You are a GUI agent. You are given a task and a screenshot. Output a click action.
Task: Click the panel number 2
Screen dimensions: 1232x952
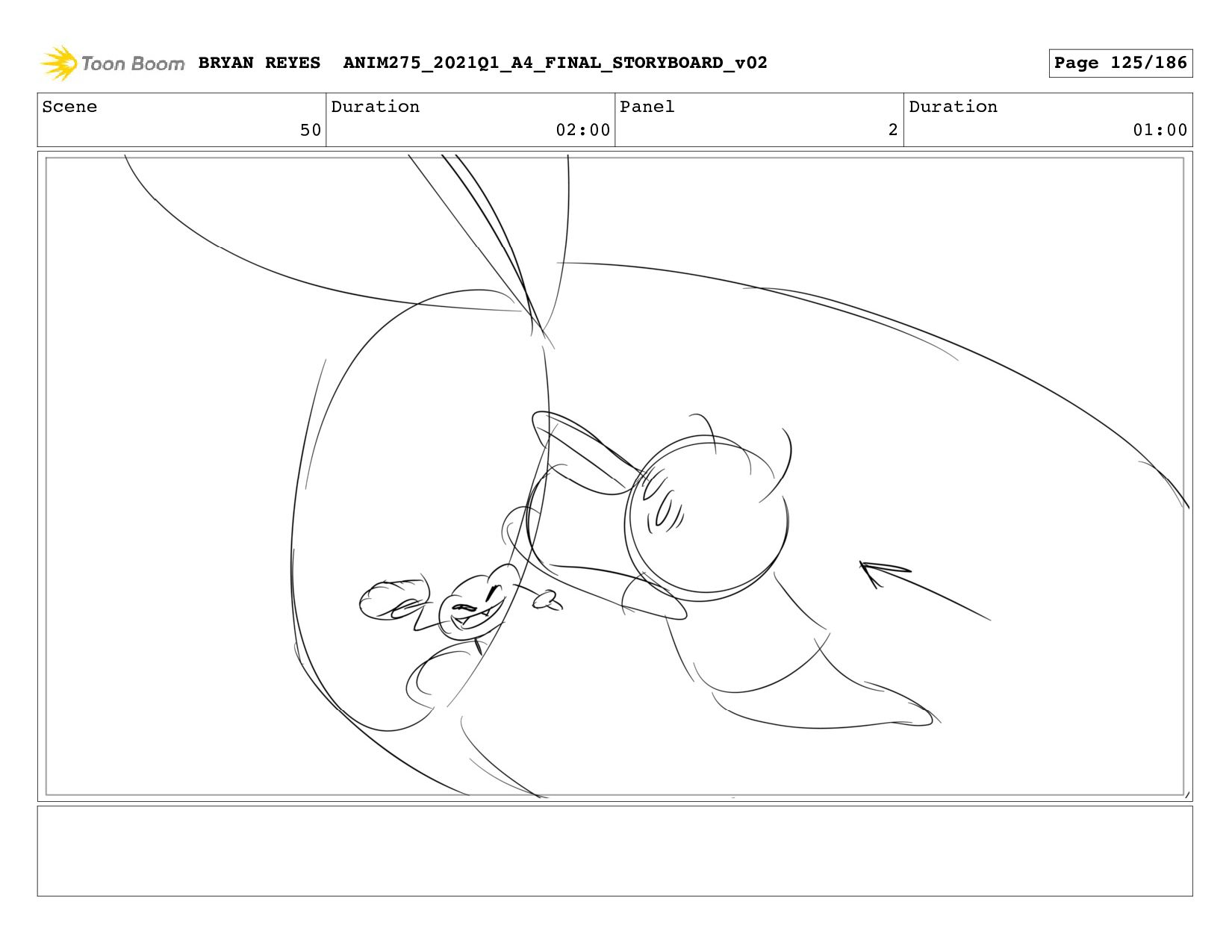click(893, 130)
